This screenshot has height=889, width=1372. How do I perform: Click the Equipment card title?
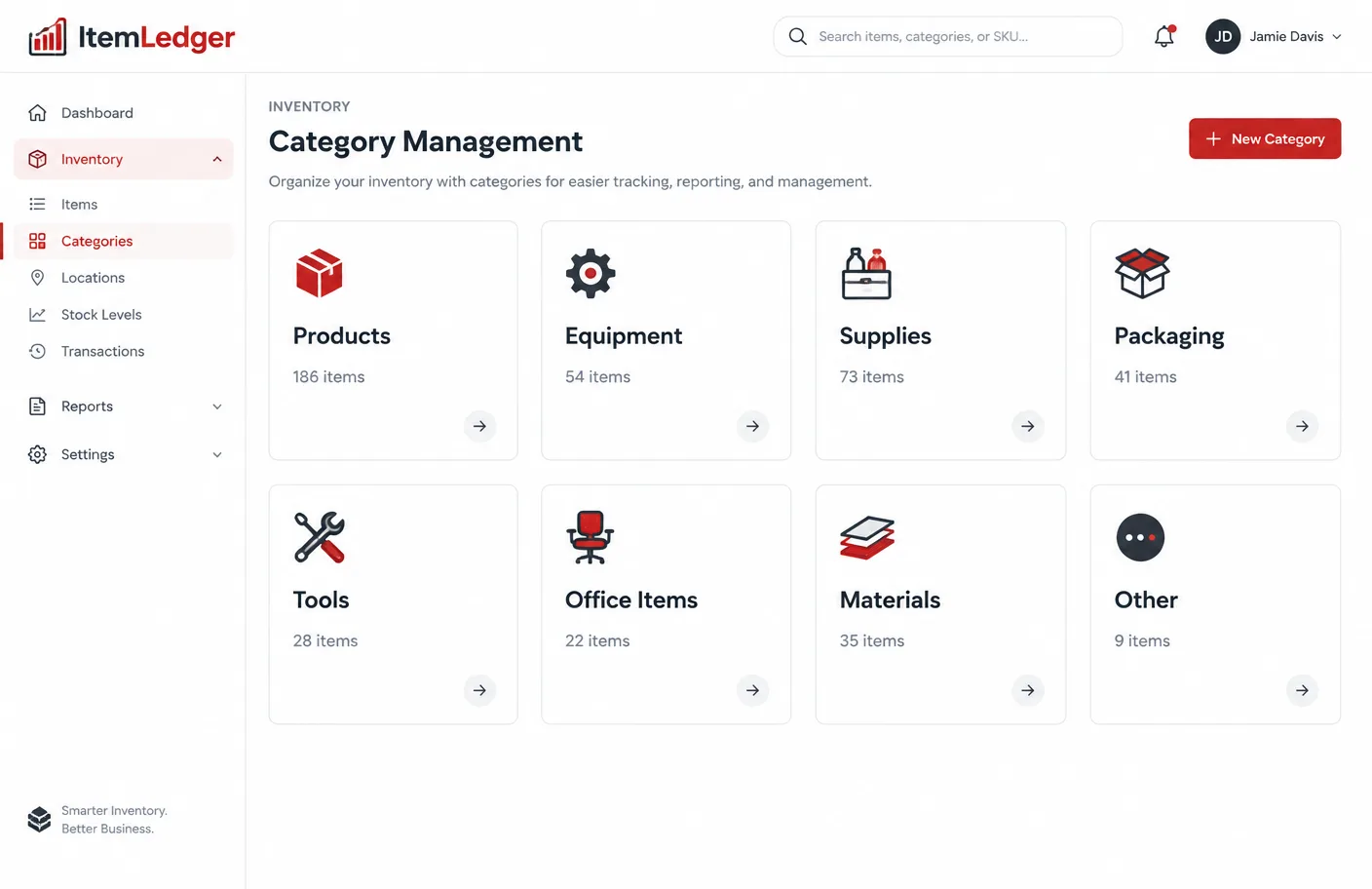tap(624, 336)
